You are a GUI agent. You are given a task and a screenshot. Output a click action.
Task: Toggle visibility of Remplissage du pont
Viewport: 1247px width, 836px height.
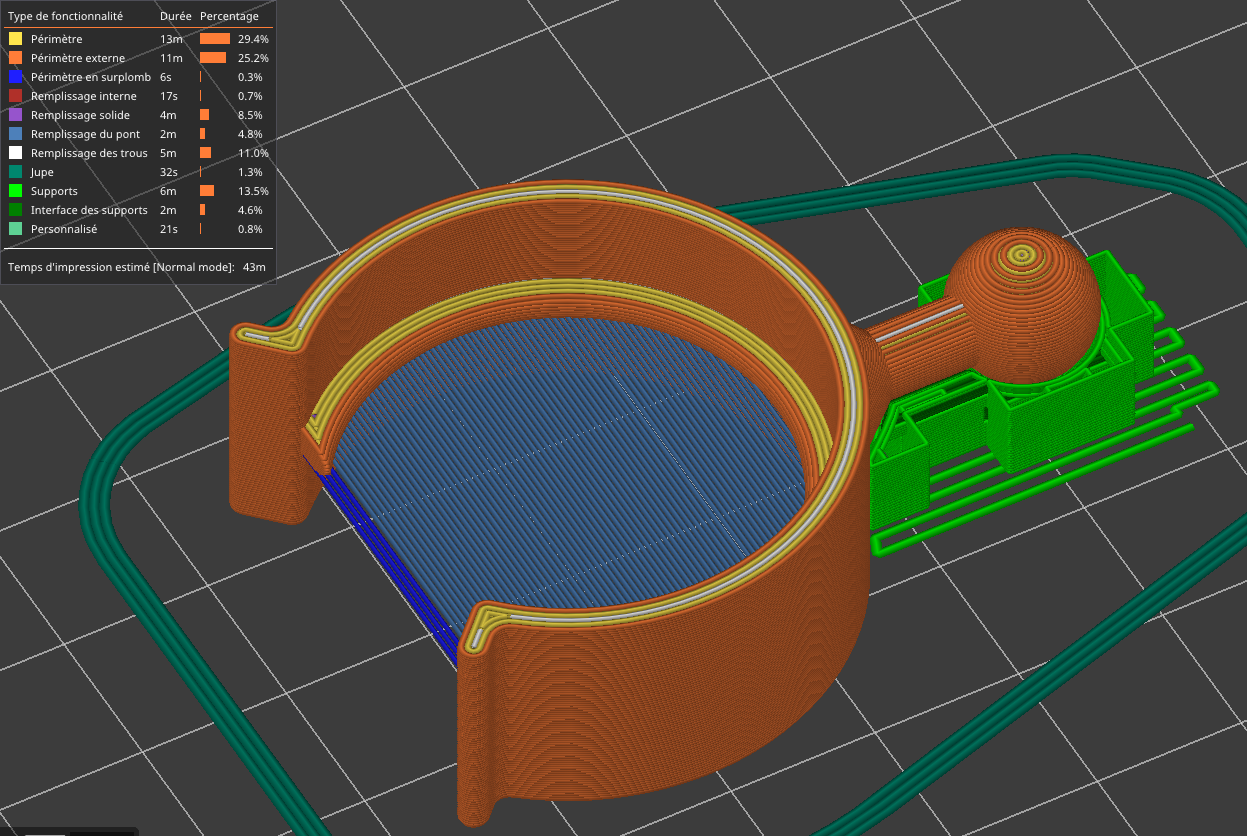click(85, 134)
